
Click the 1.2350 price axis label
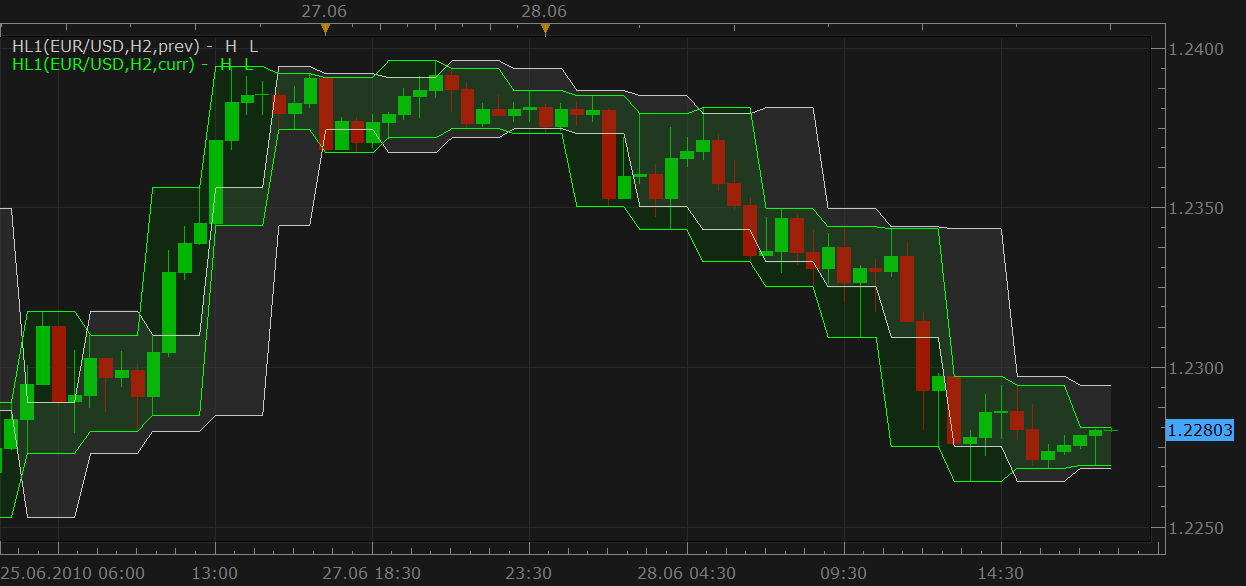pyautogui.click(x=1196, y=208)
